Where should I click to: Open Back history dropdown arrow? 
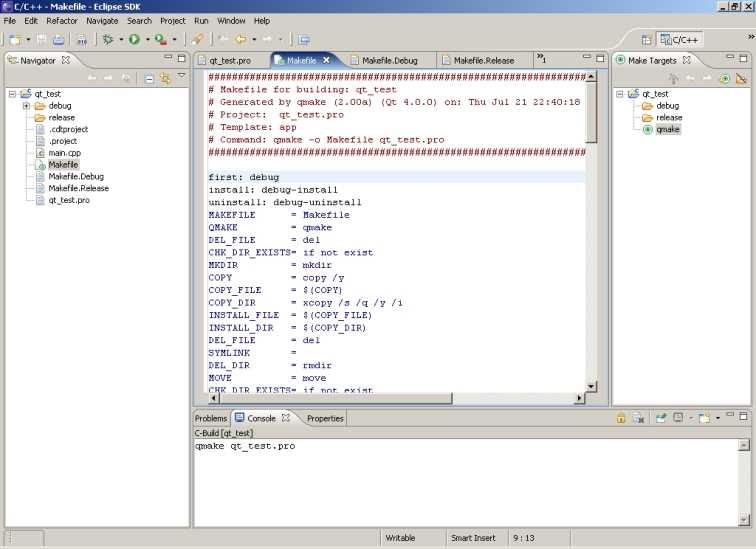pos(254,40)
